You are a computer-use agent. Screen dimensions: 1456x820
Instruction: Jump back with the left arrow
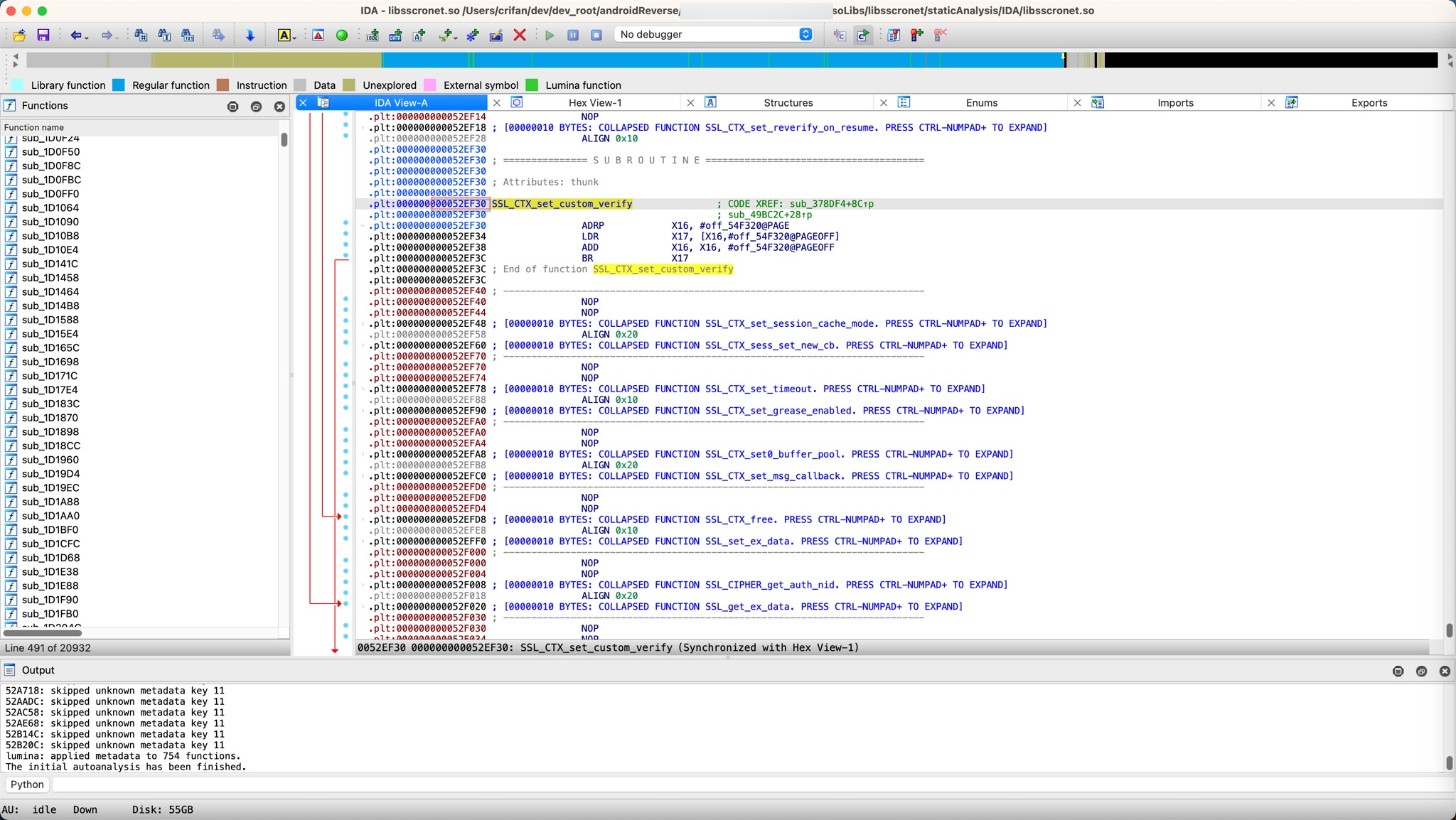pos(75,35)
